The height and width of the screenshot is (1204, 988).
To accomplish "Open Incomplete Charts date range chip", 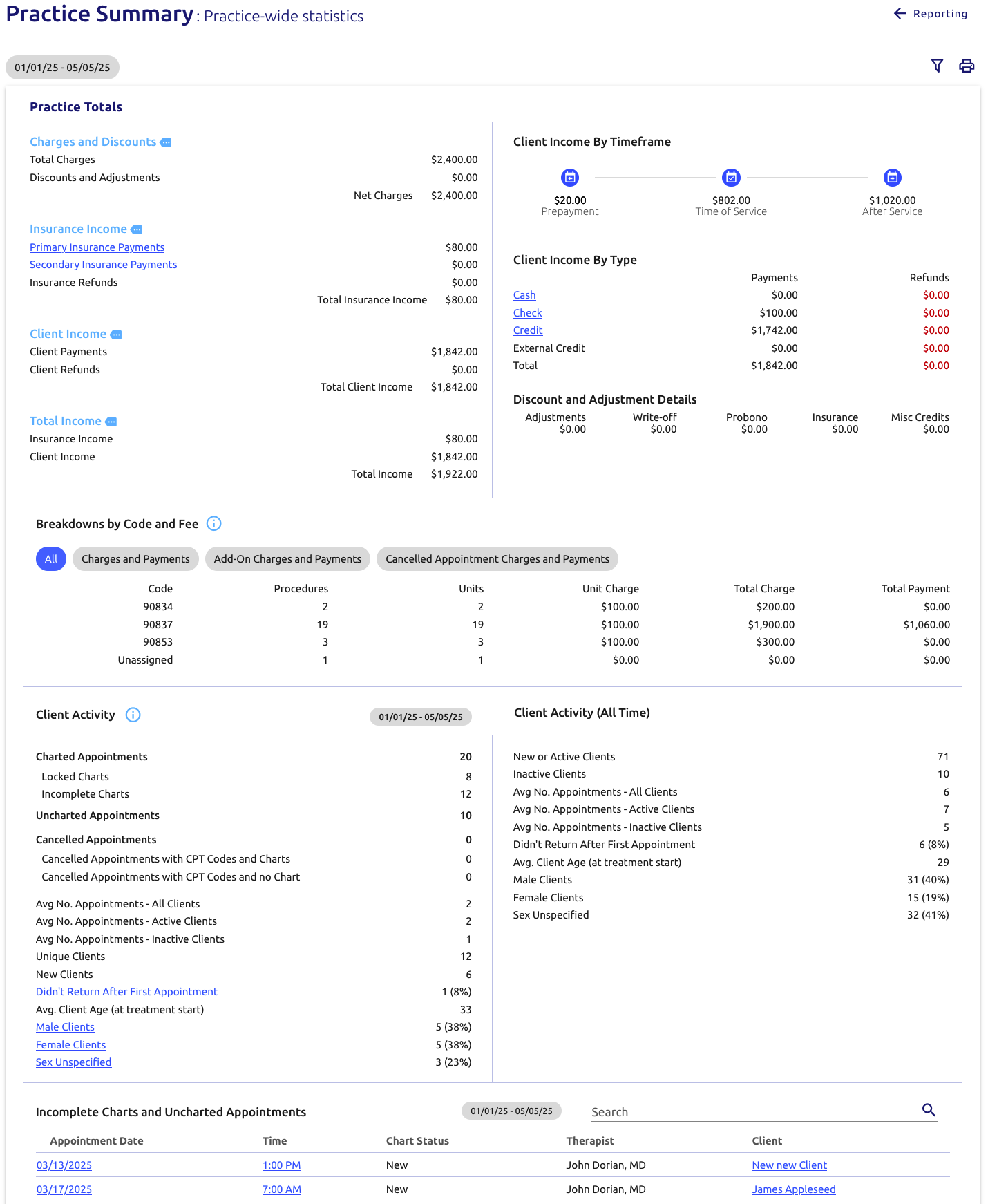I will (511, 1111).
